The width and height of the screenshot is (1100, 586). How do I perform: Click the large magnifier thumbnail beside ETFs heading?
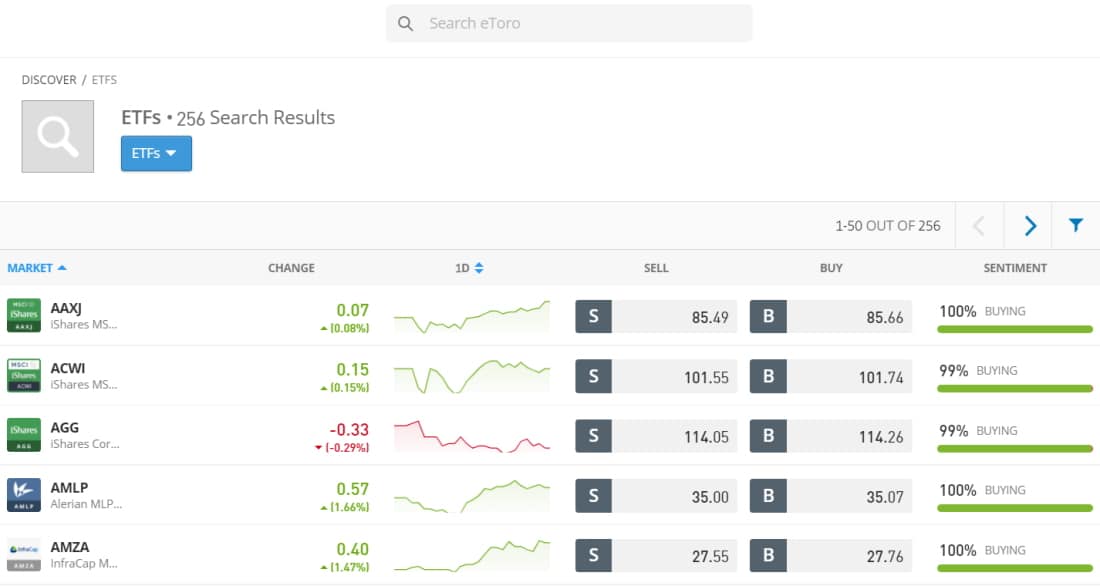pyautogui.click(x=58, y=136)
